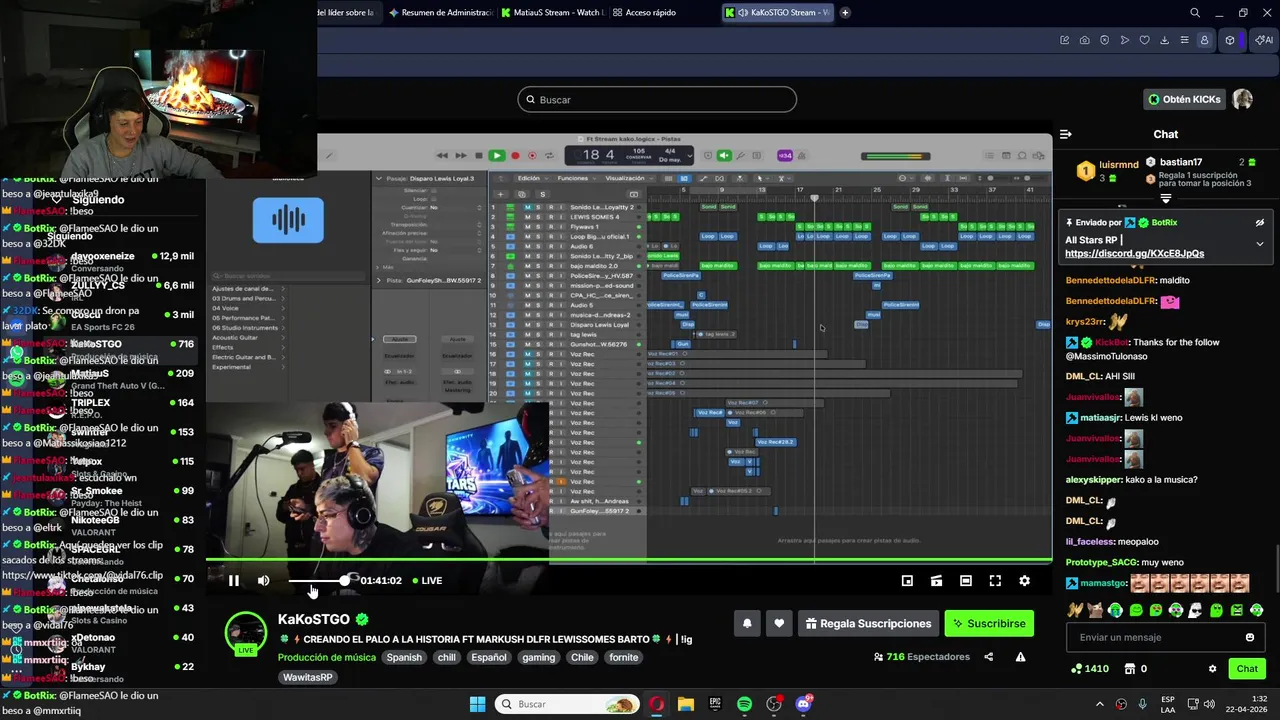Open Producción de música category link
This screenshot has height=720, width=1280.
pyautogui.click(x=327, y=657)
